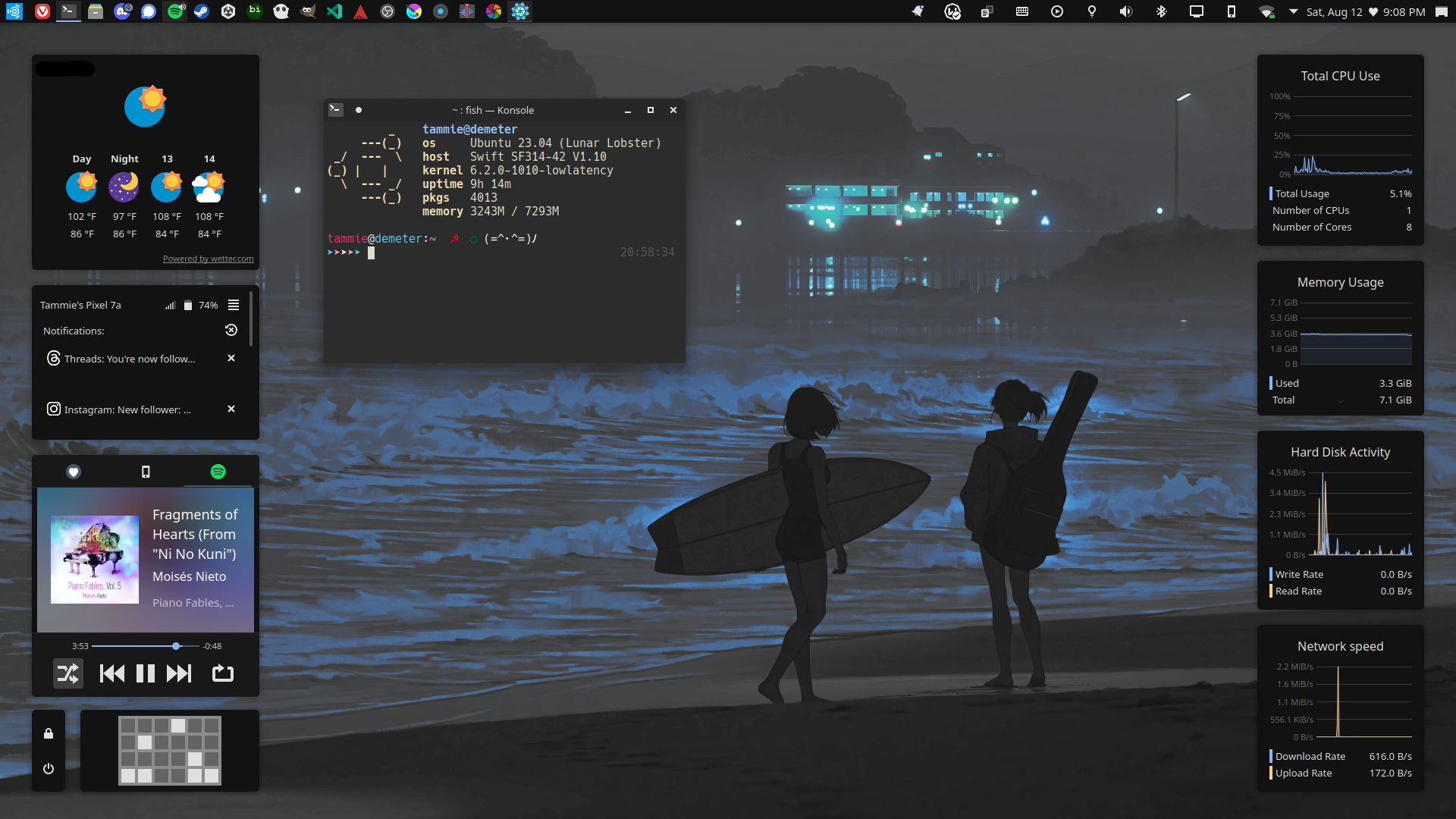Seek on the track progress slider
This screenshot has width=1456, height=819.
[x=146, y=646]
